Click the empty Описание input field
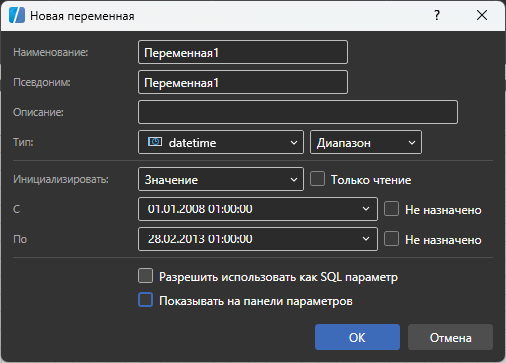The height and width of the screenshot is (363, 506). tap(298, 112)
